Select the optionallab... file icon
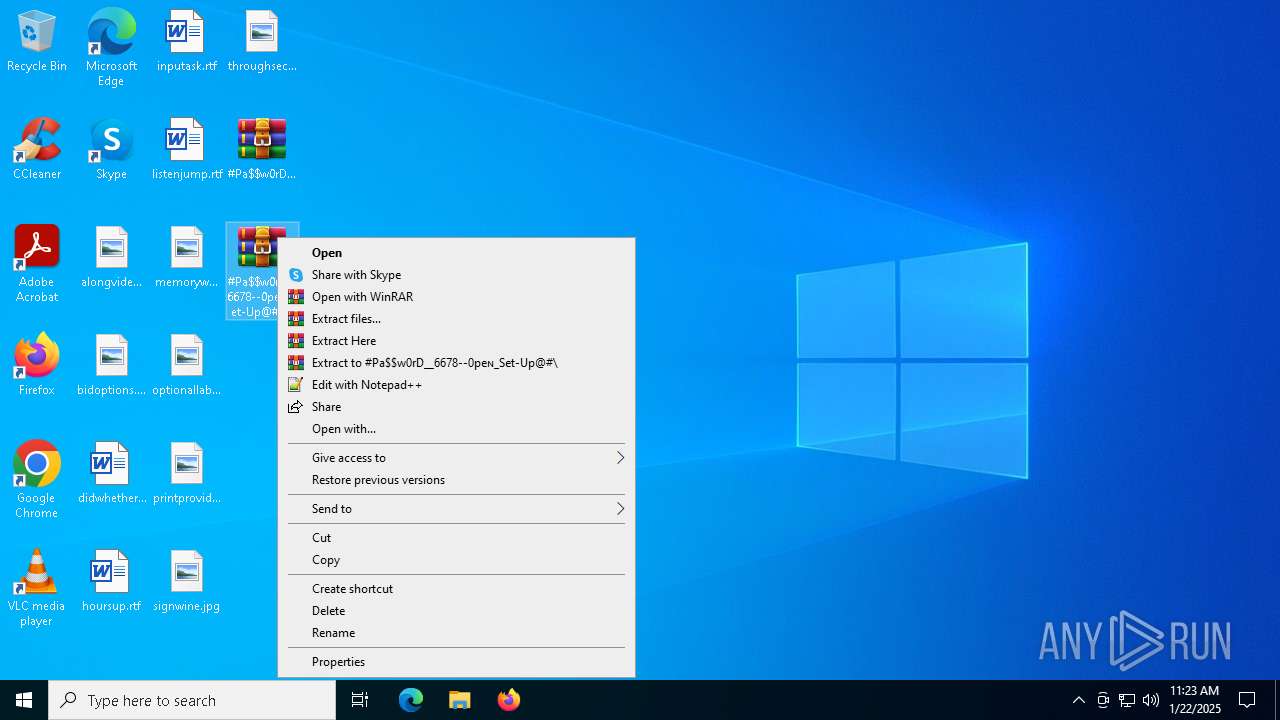 click(x=186, y=365)
